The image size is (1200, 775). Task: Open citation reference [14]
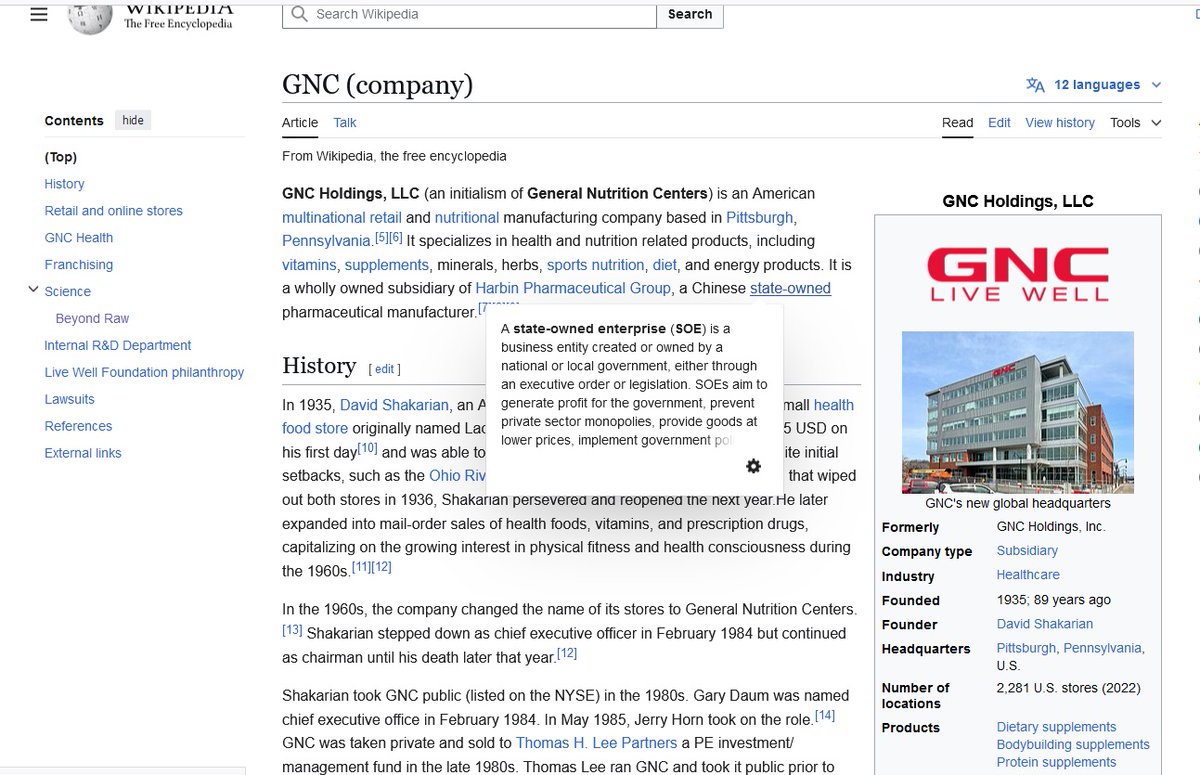825,715
